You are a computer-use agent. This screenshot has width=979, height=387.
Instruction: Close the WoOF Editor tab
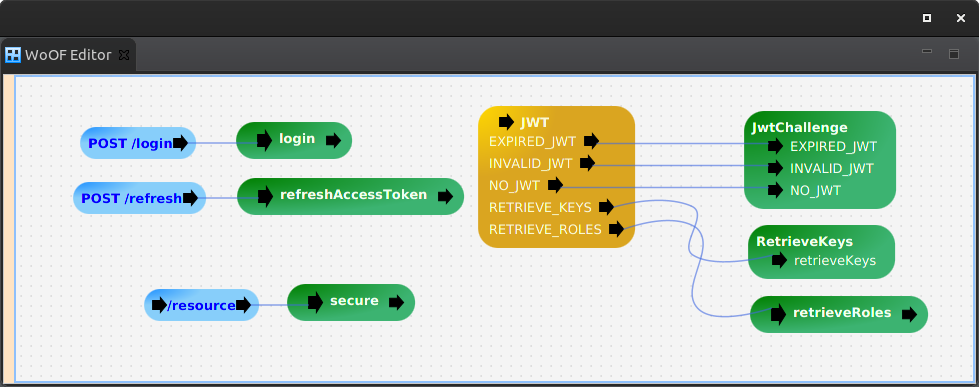point(124,55)
